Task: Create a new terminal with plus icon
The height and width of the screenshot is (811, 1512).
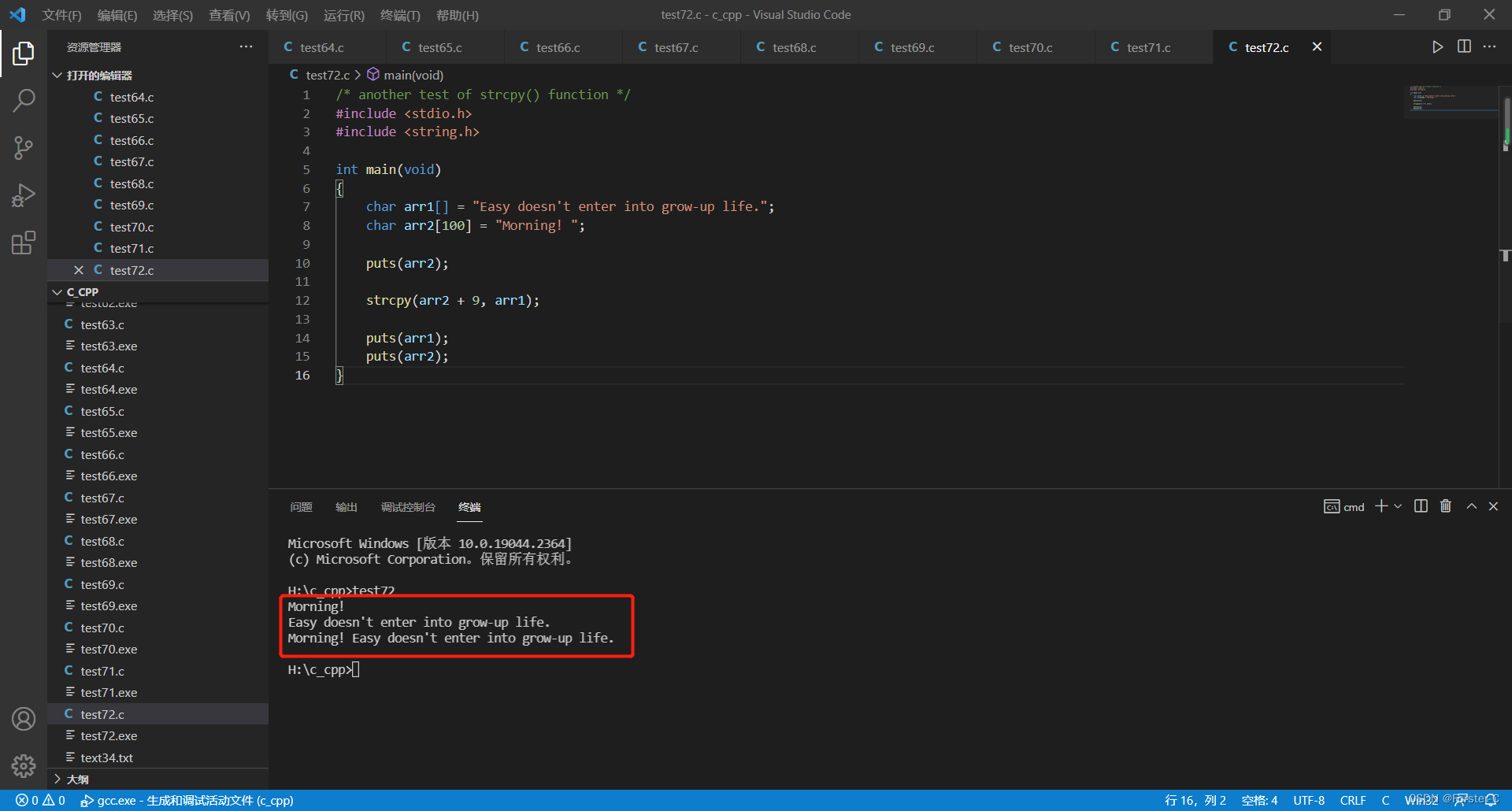Action: (x=1381, y=506)
